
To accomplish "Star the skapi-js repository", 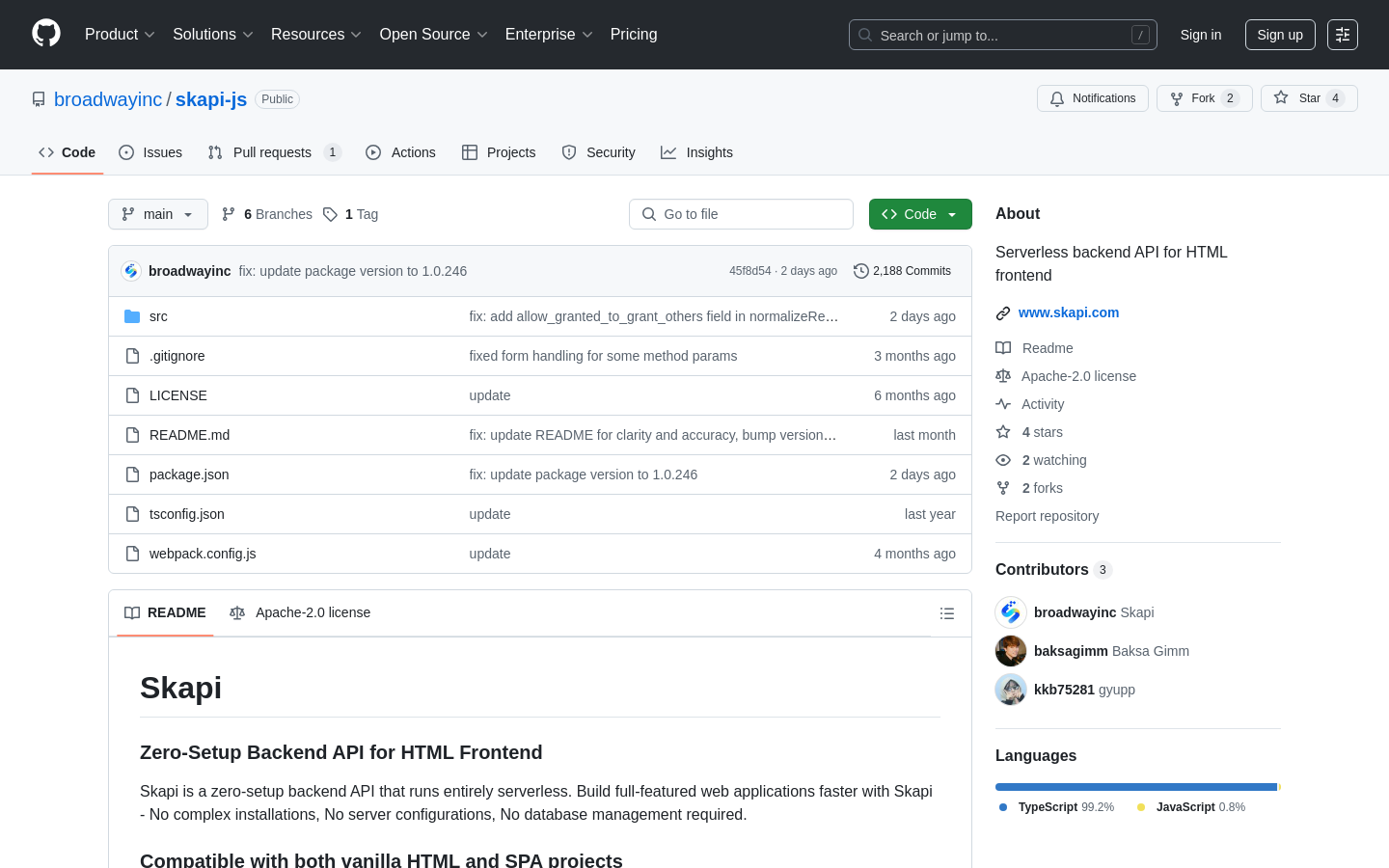I will [1309, 98].
